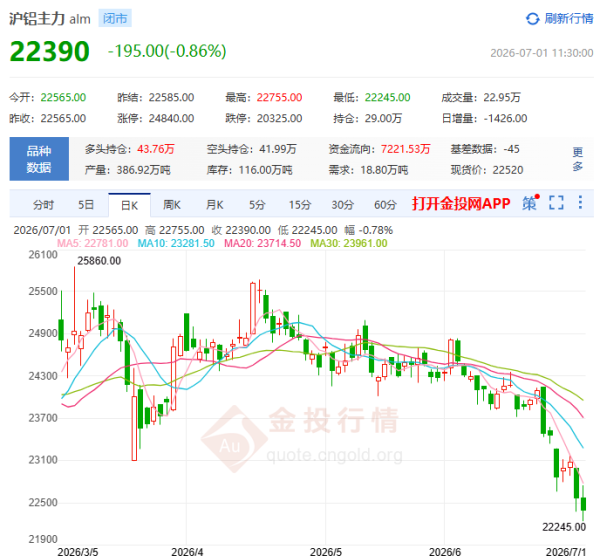Viewport: 600px width, 556px height.
Task: Click the refresh quotes icon
Action: [532, 18]
